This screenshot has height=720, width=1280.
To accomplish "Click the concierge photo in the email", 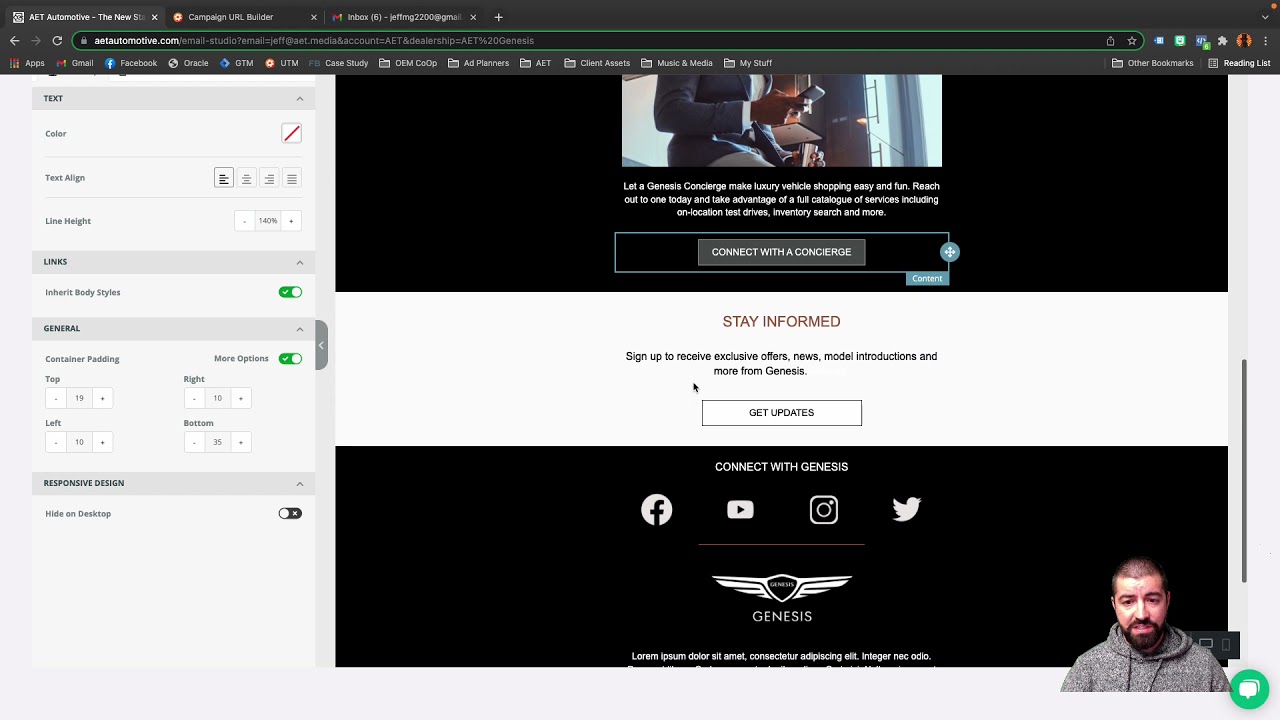I will coord(781,121).
